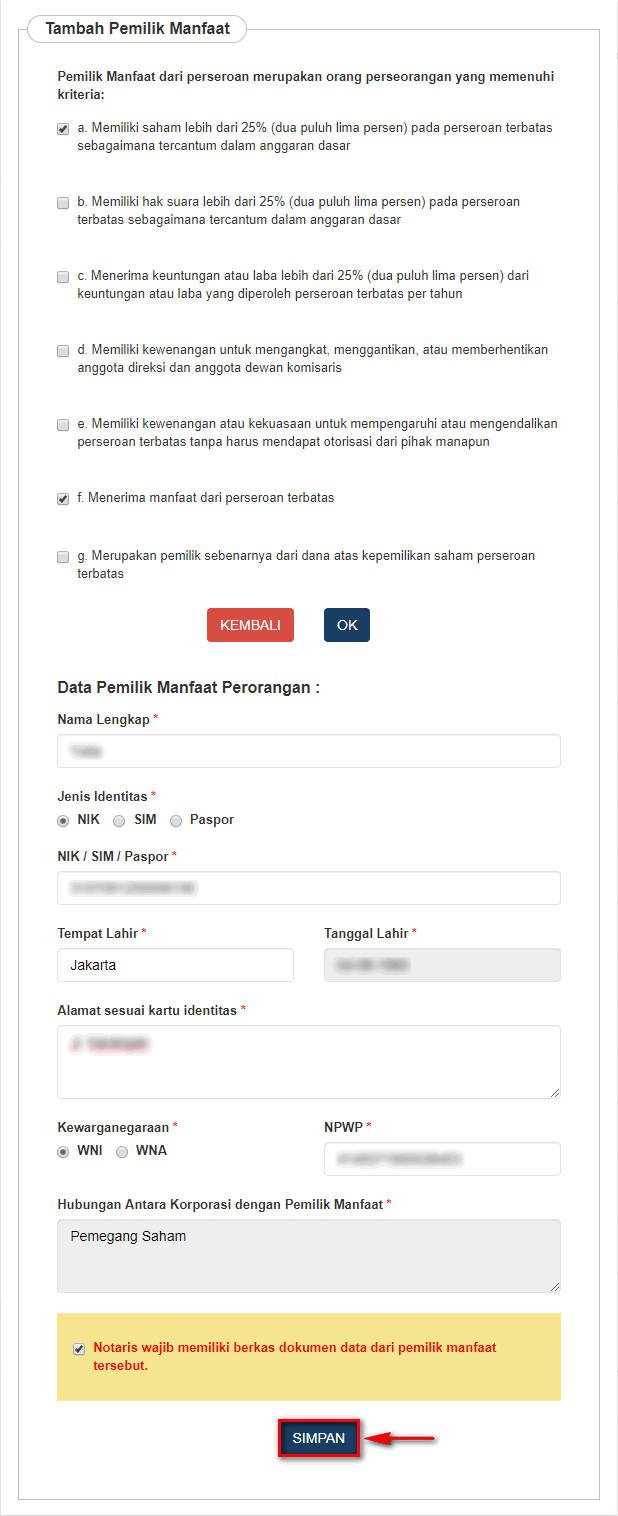This screenshot has height=1516, width=618.
Task: Click the Nama Lengkap input field
Action: 309,751
